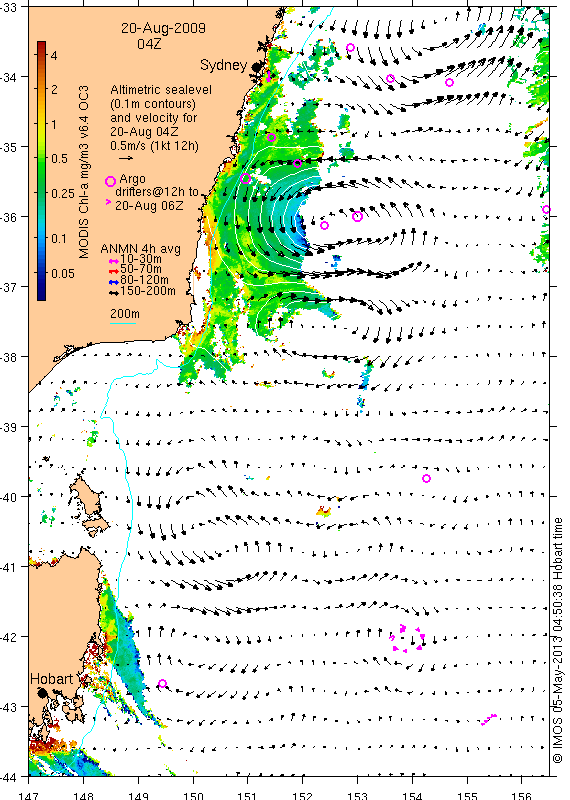570x800 pixels.
Task: Click the chlorophyll colorbar's red top end
Action: click(42, 45)
